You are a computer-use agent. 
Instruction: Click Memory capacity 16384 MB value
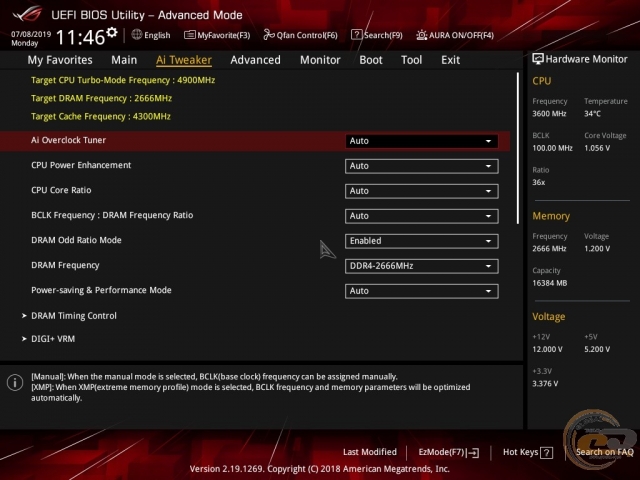pos(549,283)
